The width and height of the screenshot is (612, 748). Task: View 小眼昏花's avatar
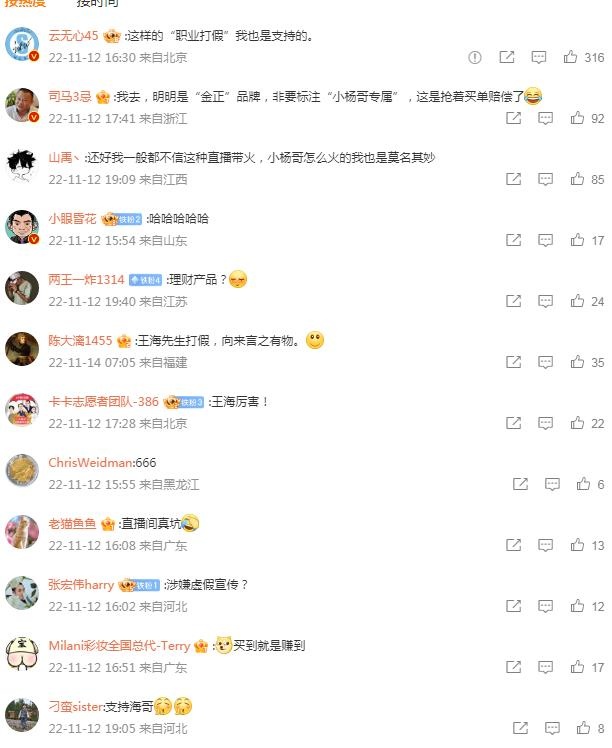tap(22, 227)
